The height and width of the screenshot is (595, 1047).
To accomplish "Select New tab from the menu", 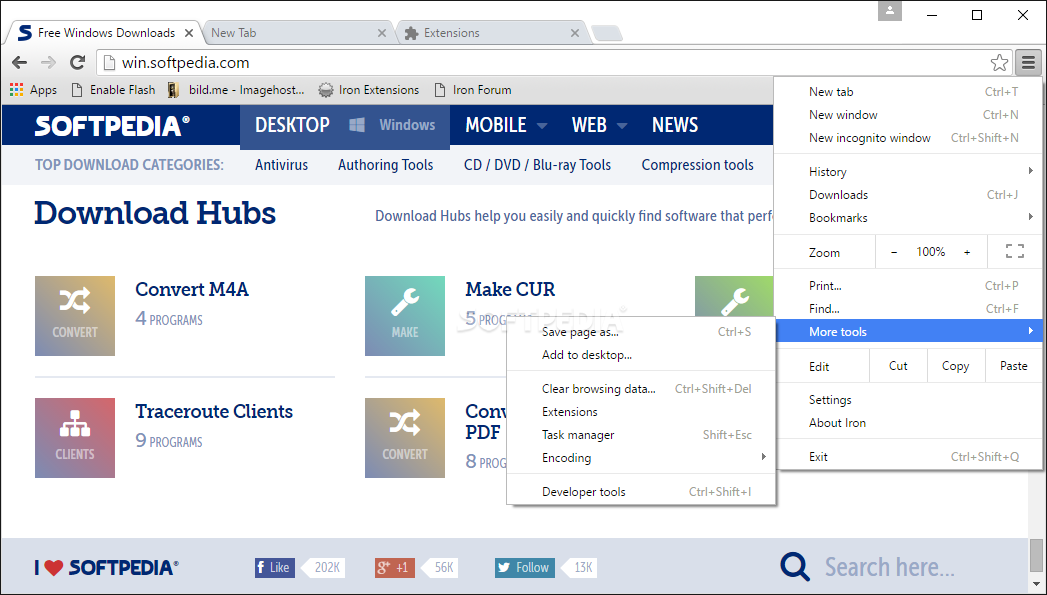I will (908, 92).
